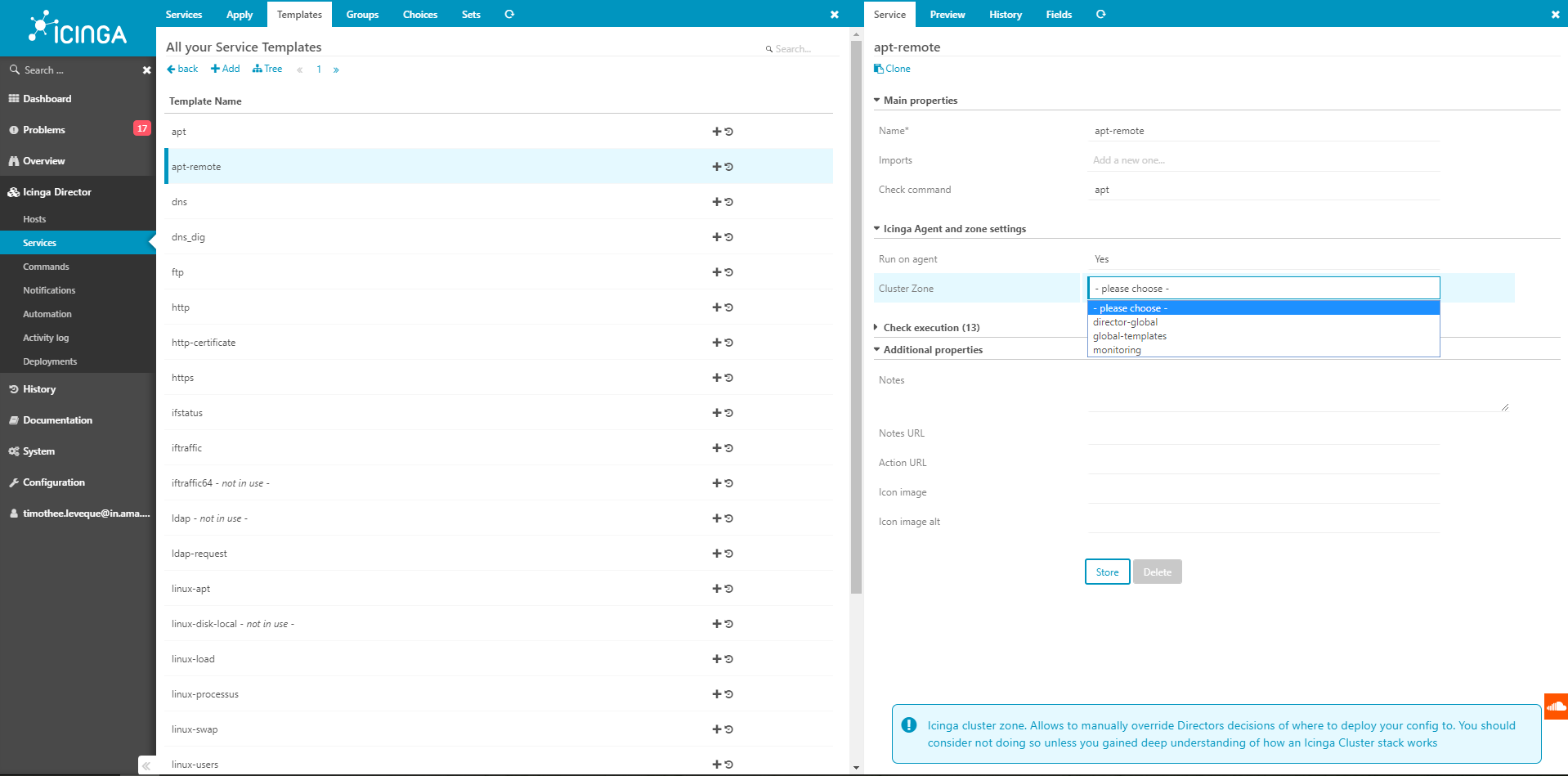Click the history icon in apt row
This screenshot has width=1568, height=776.
click(728, 132)
